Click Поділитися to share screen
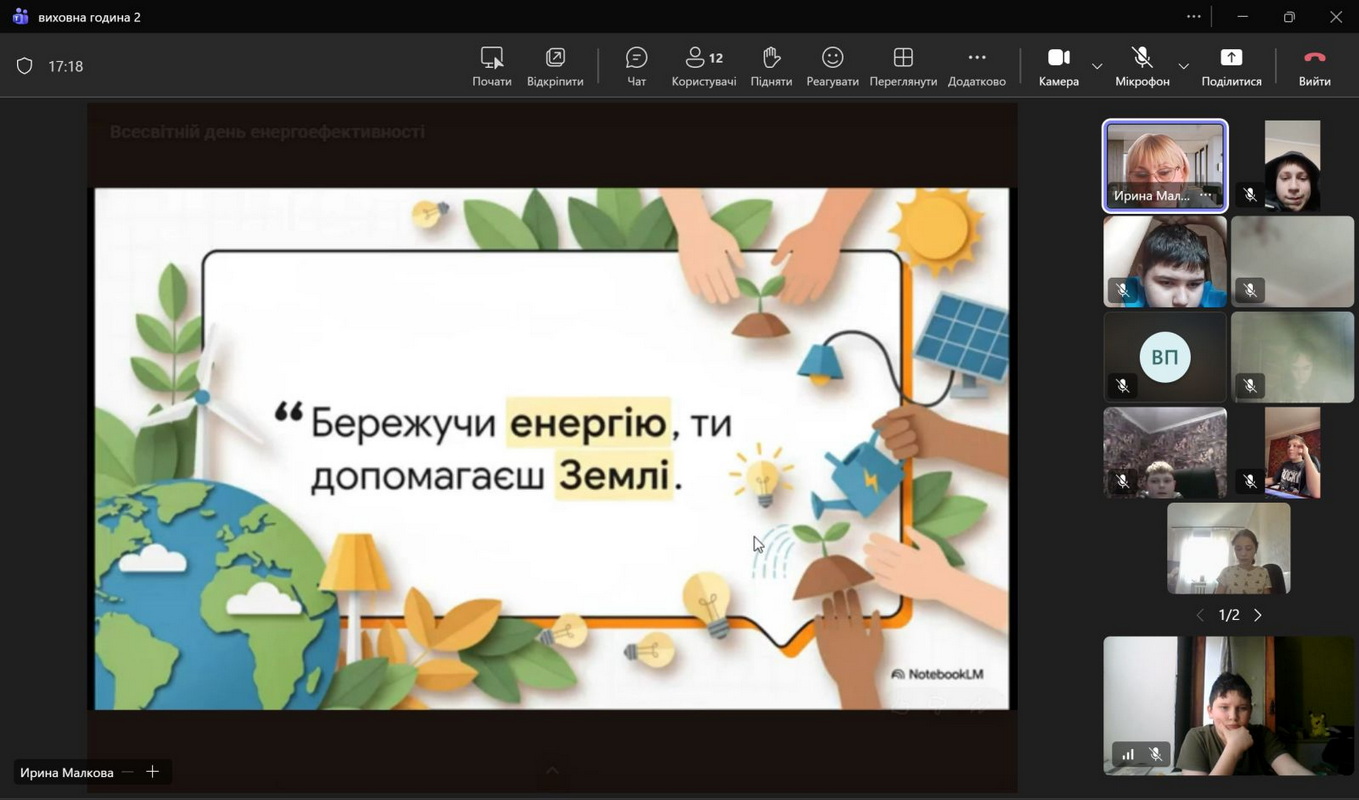 [x=1231, y=66]
